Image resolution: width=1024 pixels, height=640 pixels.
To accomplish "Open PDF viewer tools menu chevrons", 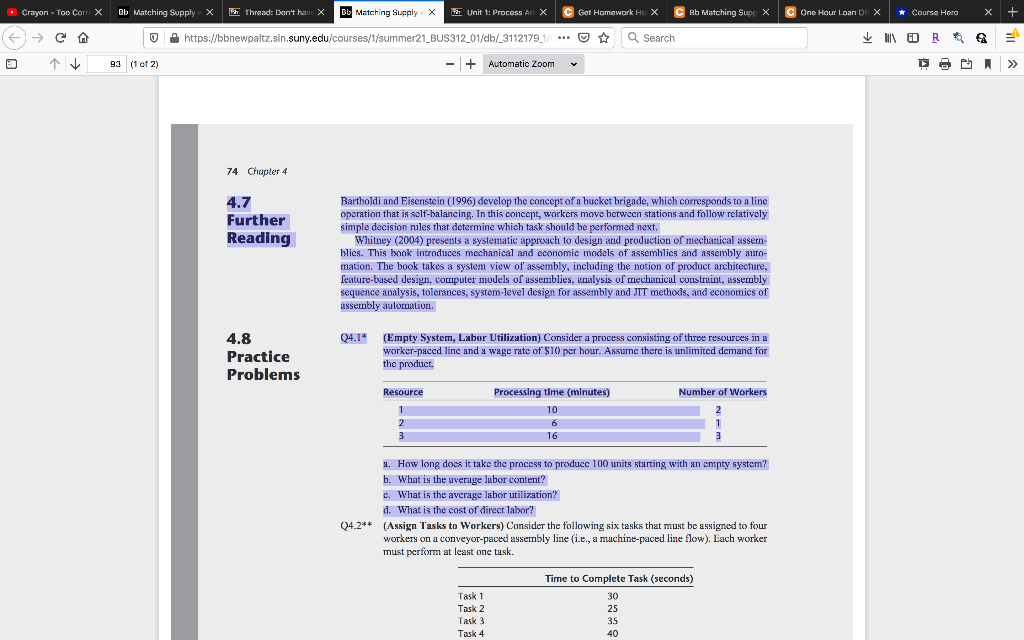I will [1012, 64].
